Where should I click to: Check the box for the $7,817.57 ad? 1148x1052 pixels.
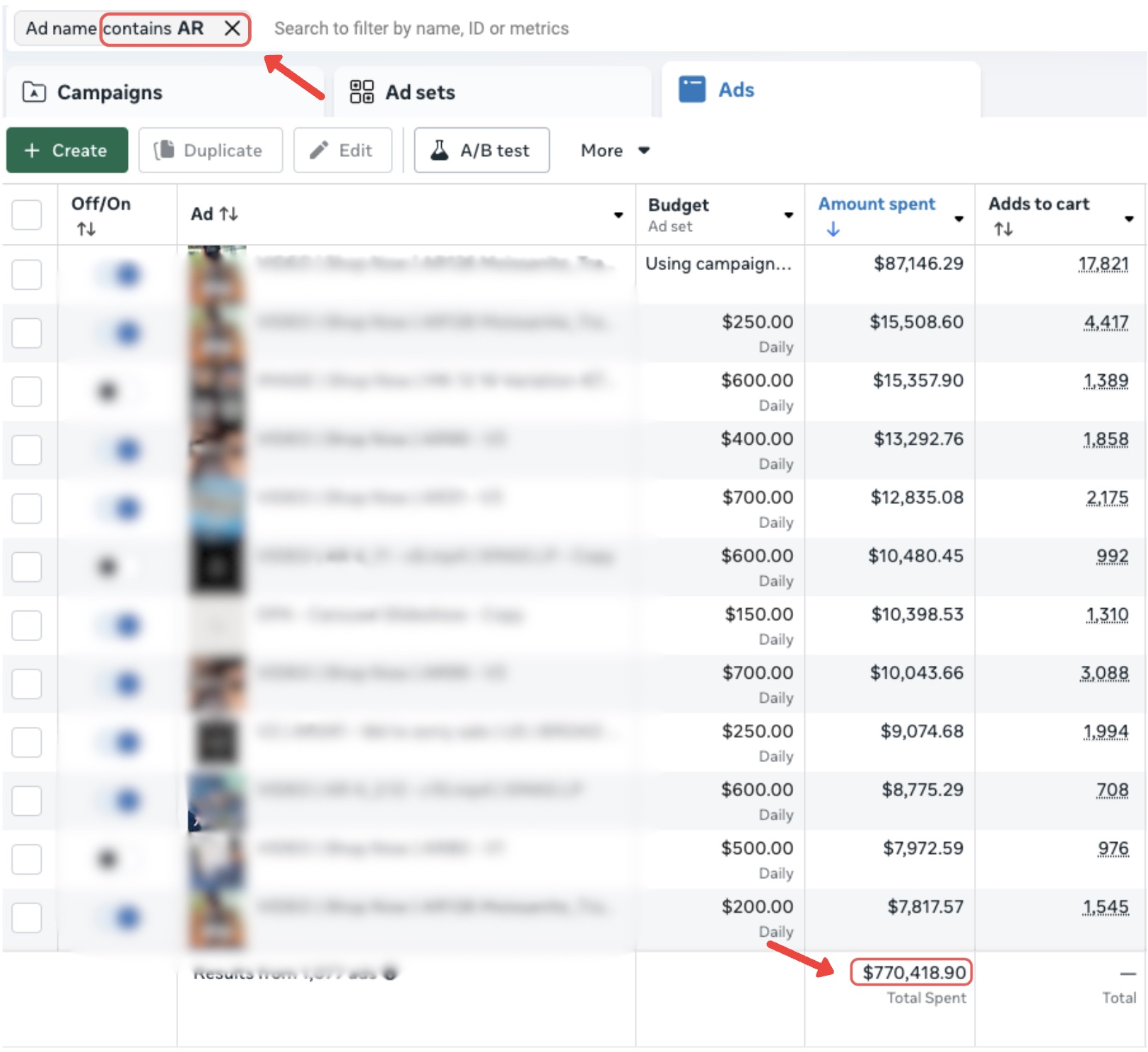point(27,918)
